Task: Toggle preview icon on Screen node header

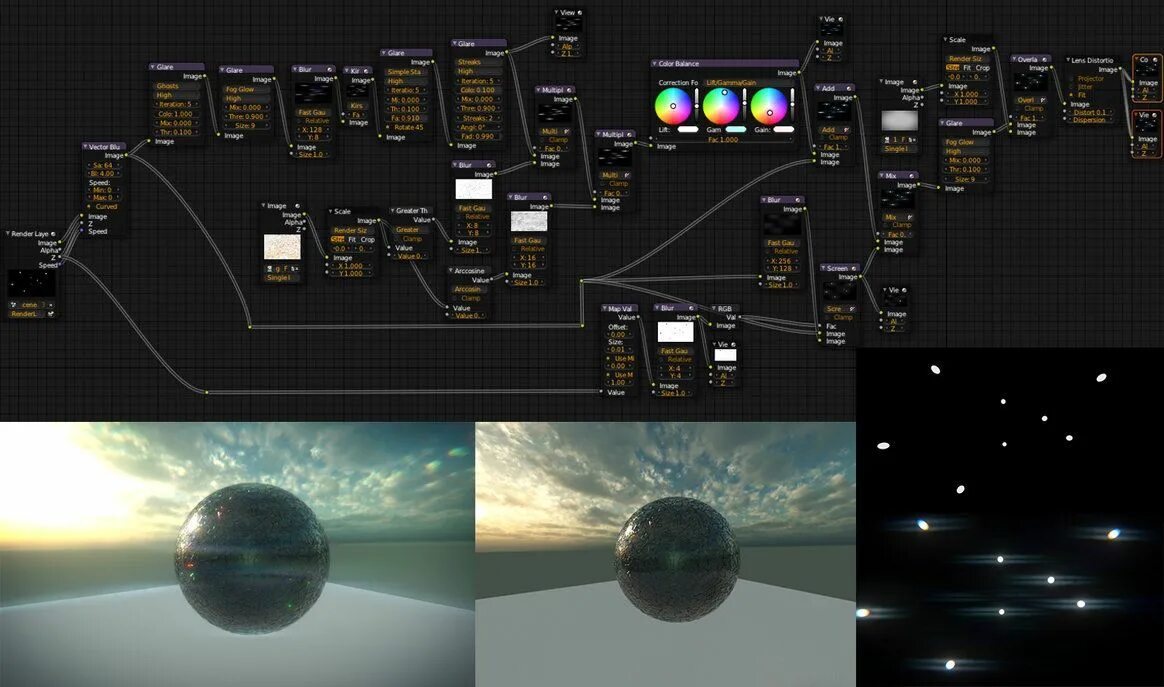Action: coord(854,268)
